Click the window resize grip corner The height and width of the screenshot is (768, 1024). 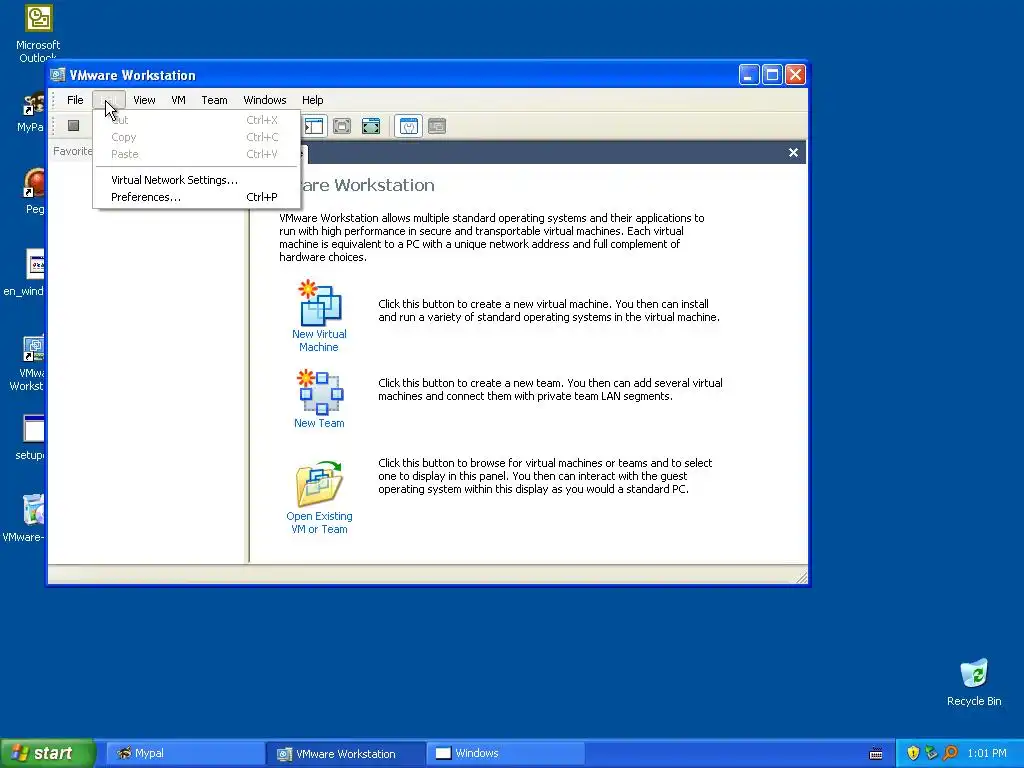pyautogui.click(x=801, y=577)
